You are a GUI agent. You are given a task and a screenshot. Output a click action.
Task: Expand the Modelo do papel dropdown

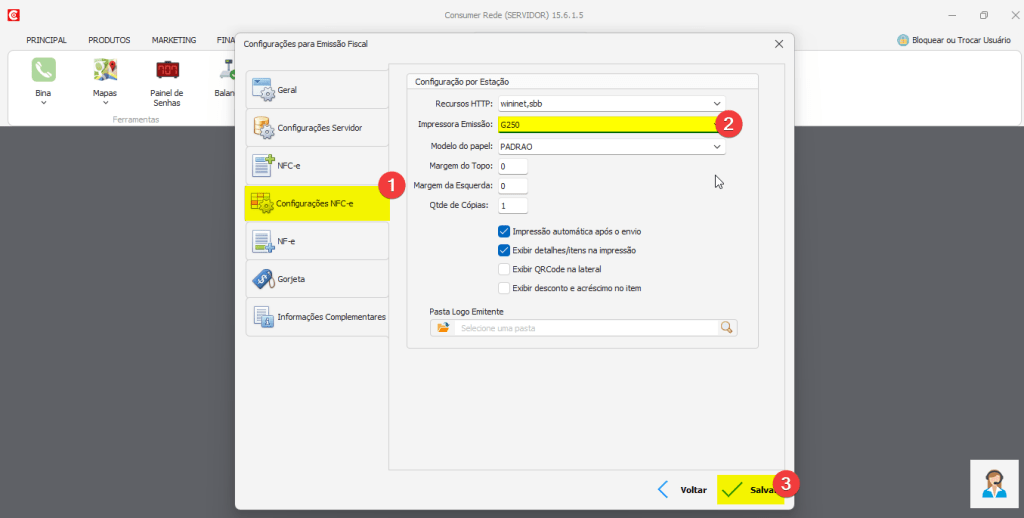point(717,146)
